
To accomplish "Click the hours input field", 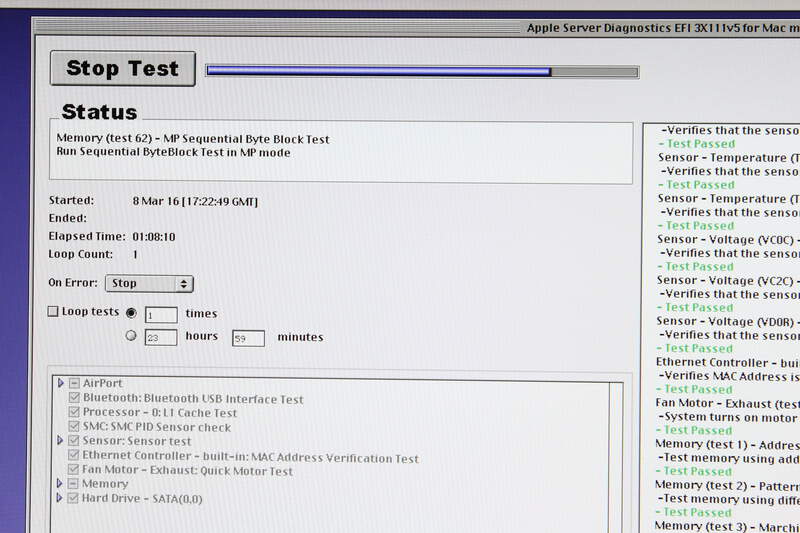I will coord(161,338).
